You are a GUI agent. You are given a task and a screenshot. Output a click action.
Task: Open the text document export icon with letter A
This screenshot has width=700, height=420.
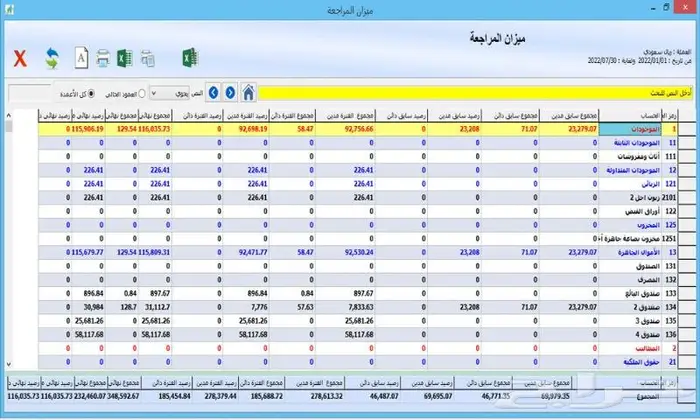pyautogui.click(x=81, y=58)
